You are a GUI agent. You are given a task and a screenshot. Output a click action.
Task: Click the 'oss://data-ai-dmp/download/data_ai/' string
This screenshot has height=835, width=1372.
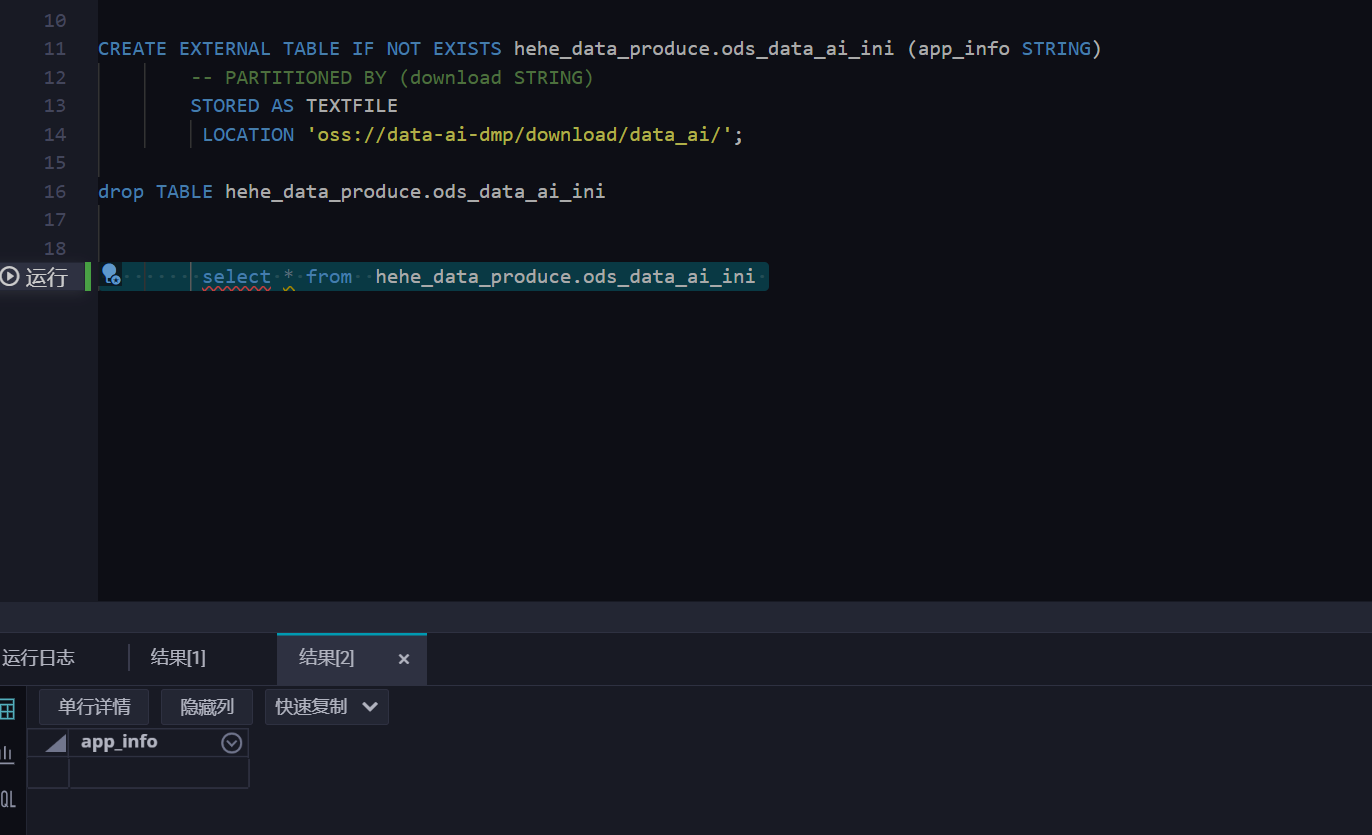tap(520, 134)
